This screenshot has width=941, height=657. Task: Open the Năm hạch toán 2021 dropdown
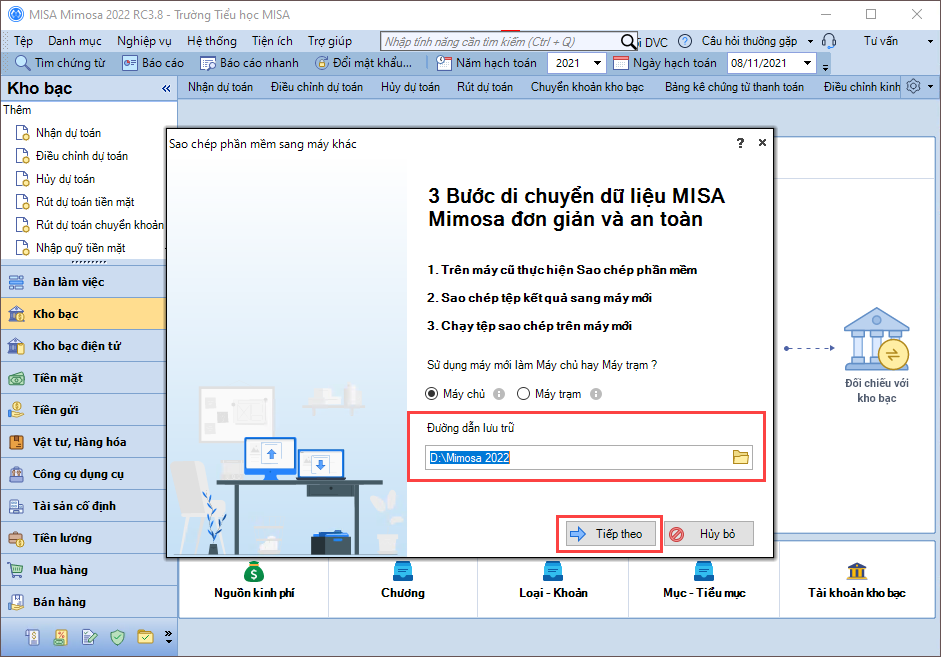pyautogui.click(x=597, y=63)
